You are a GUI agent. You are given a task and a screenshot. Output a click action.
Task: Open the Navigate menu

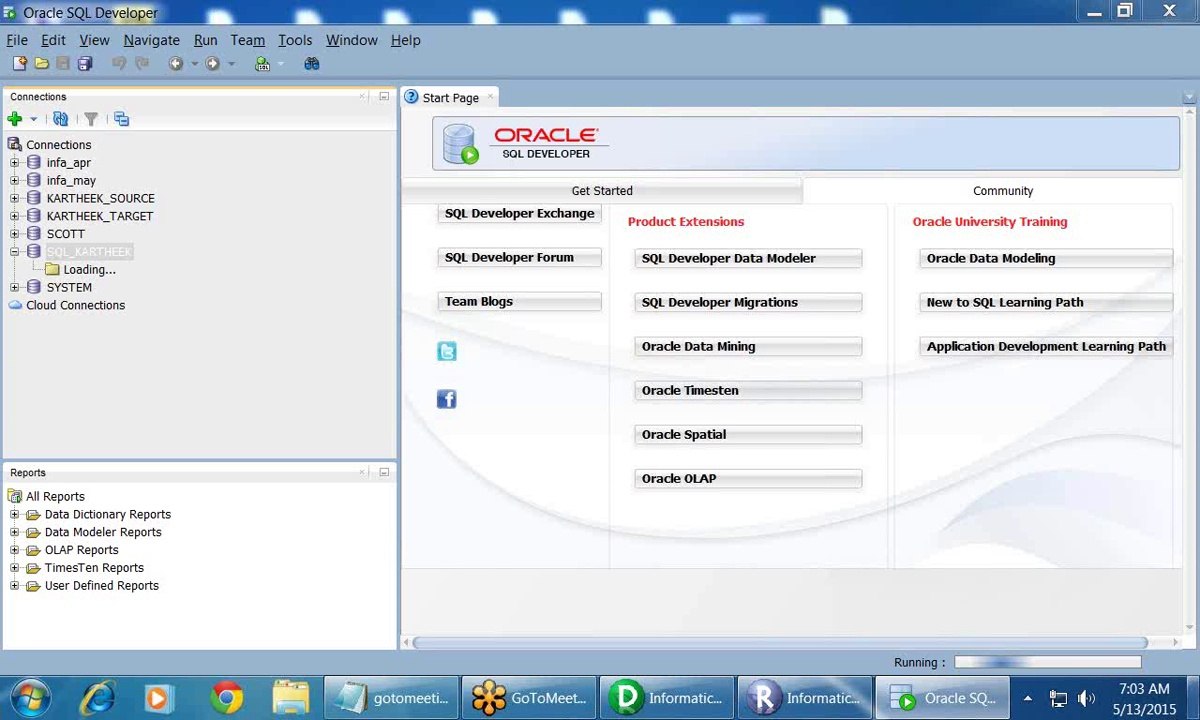click(151, 40)
